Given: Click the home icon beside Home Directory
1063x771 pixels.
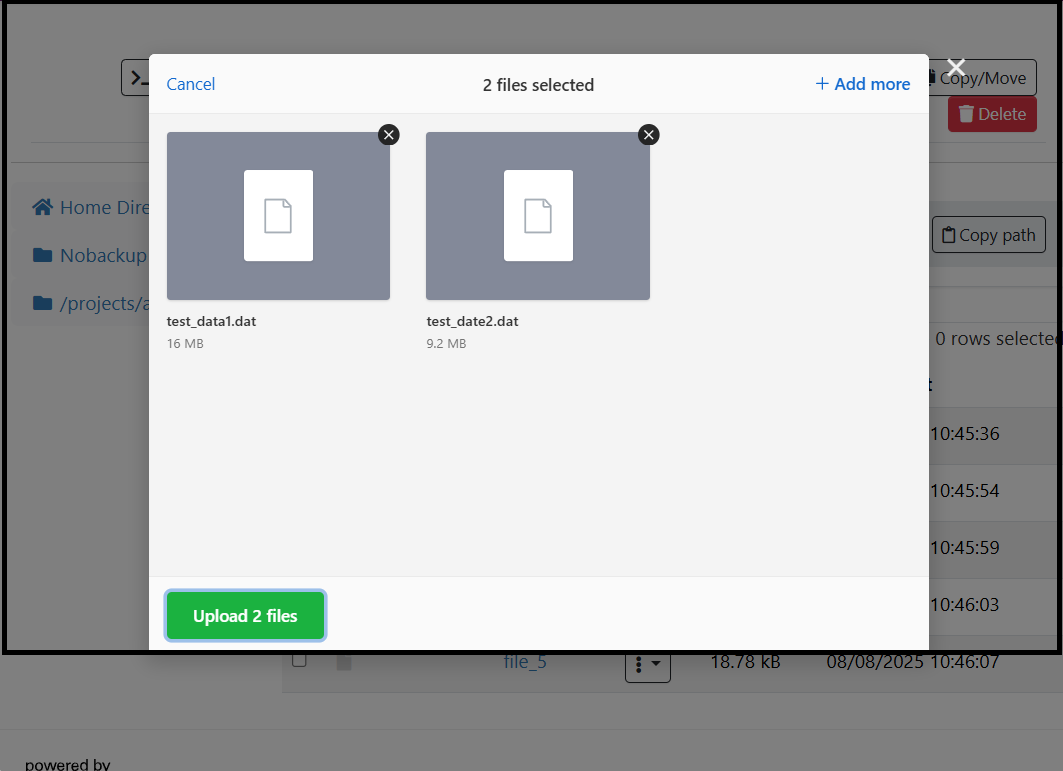Looking at the screenshot, I should 41,206.
